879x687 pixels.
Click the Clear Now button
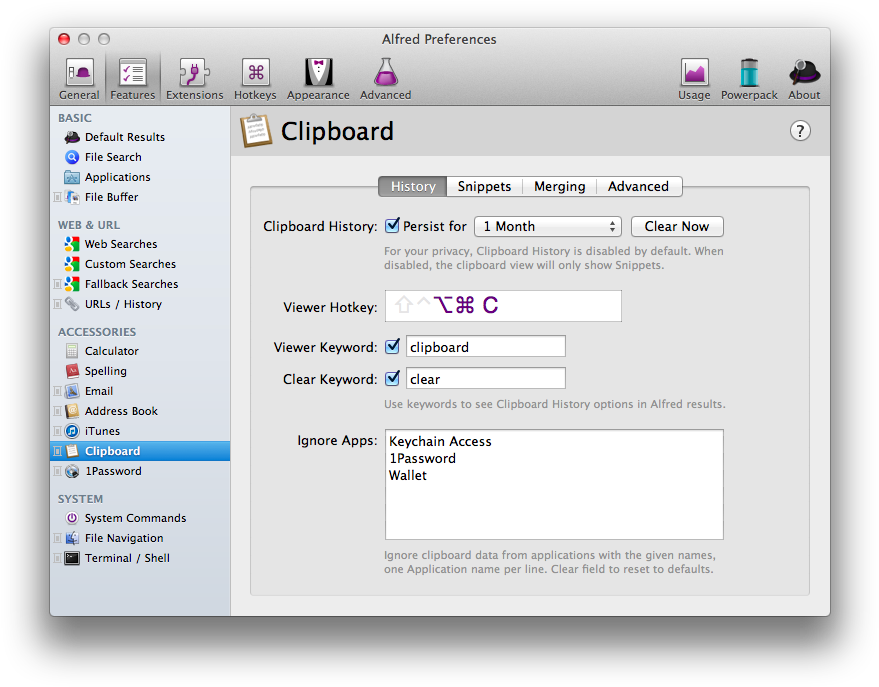tap(677, 226)
